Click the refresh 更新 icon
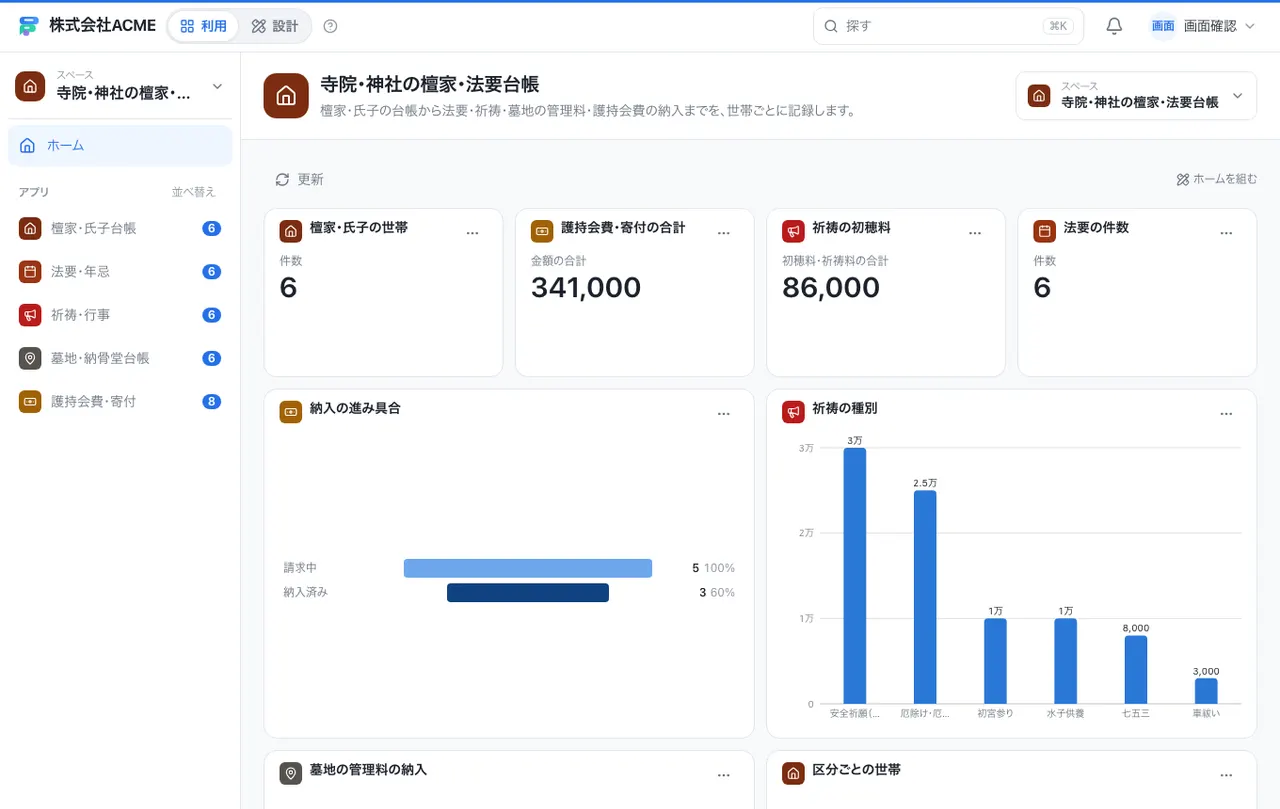The image size is (1280, 809). (x=282, y=179)
